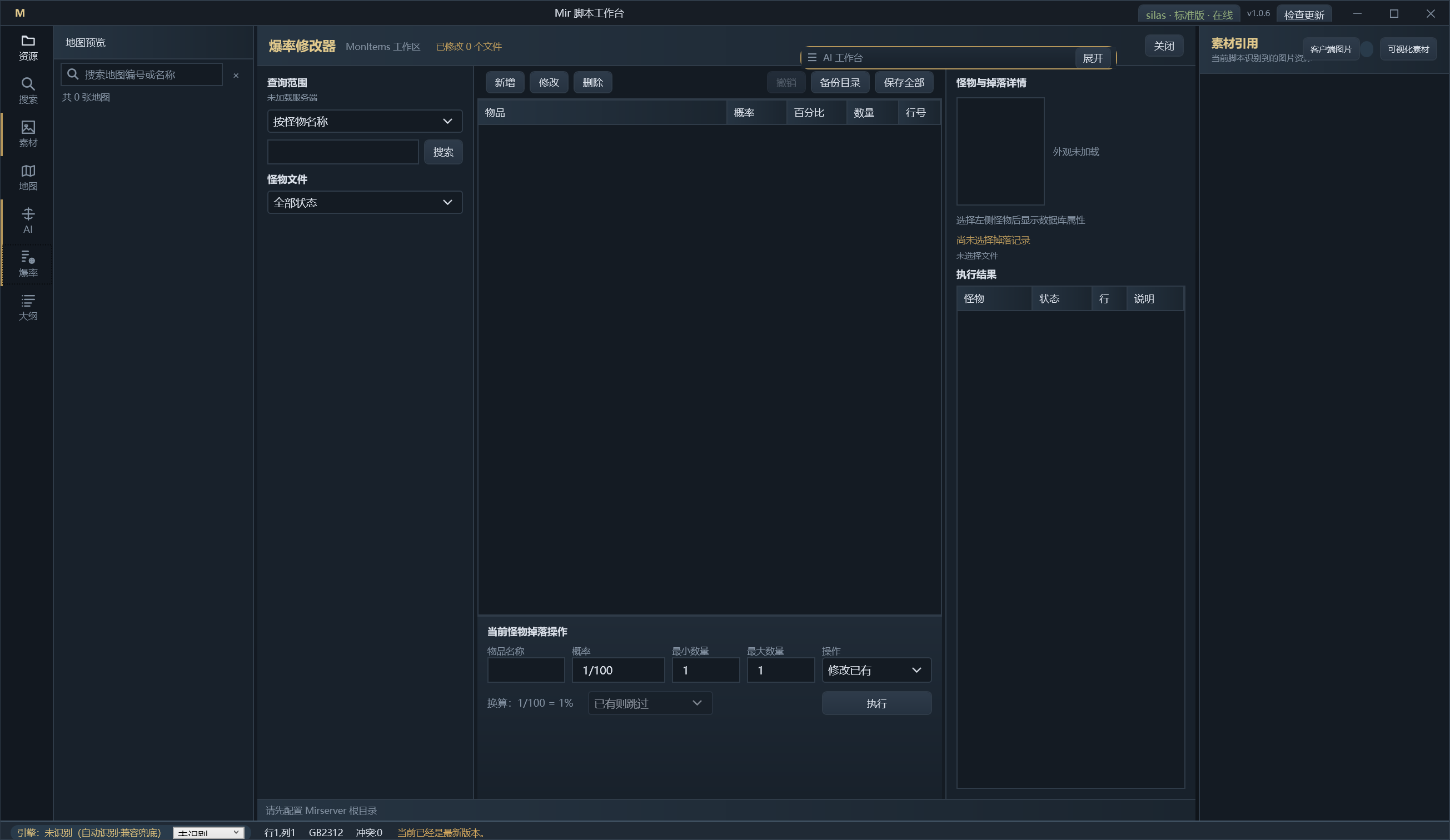Expand the AI 工作台 panel with 展开
The image size is (1450, 840).
pos(1092,58)
